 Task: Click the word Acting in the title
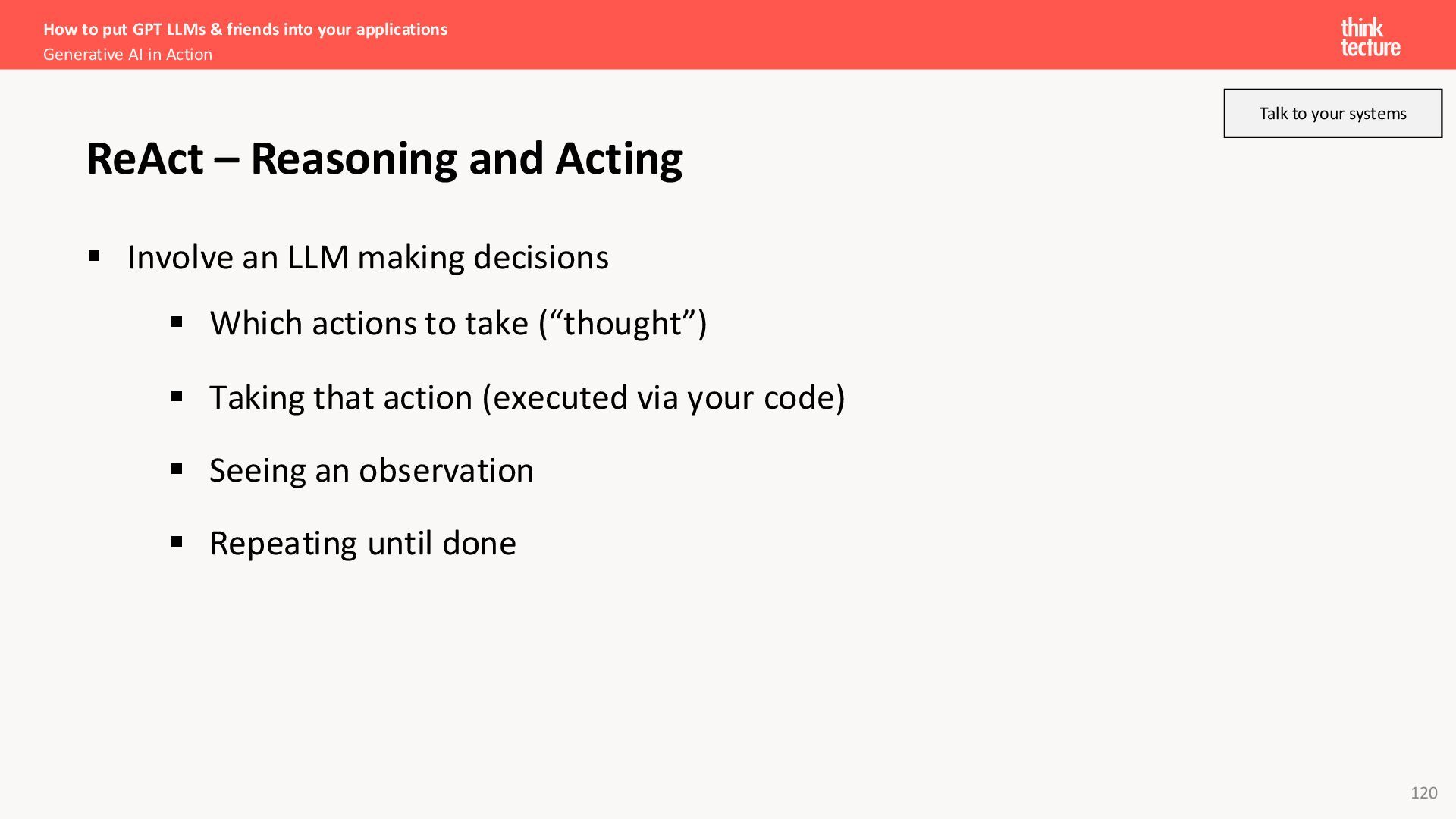(619, 159)
